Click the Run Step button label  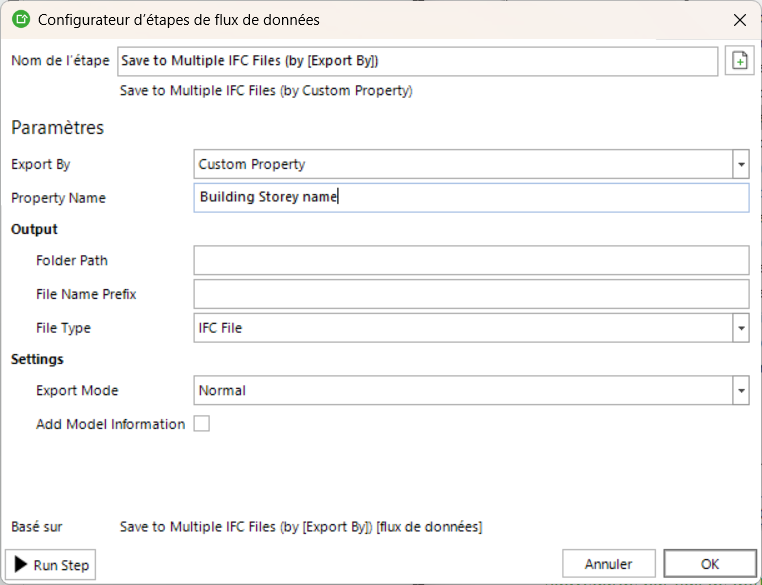click(61, 565)
